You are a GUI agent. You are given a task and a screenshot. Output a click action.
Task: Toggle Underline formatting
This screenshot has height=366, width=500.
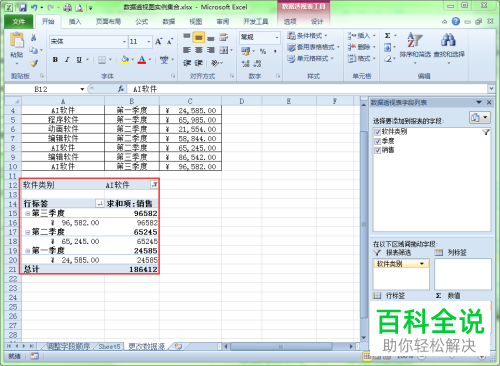(x=79, y=60)
